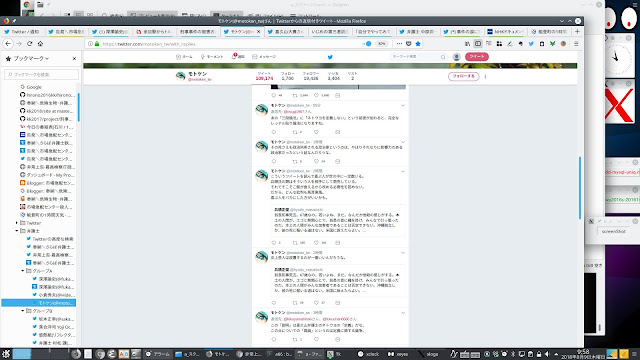Open the ブックマーク sidebar header dropdown

coord(31,59)
